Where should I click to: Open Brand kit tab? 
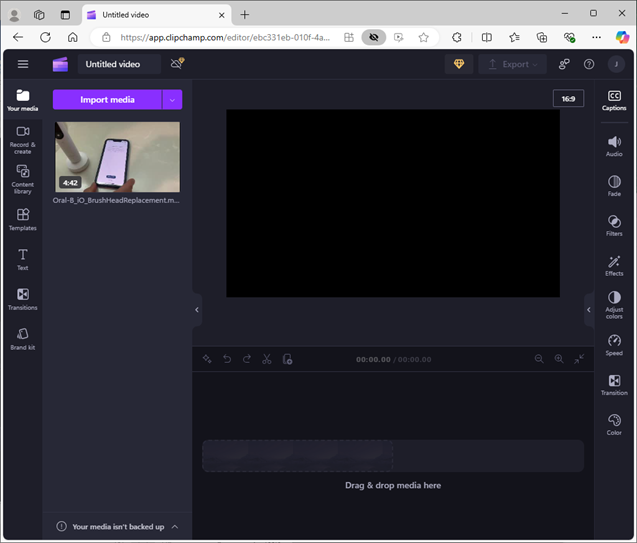23,339
